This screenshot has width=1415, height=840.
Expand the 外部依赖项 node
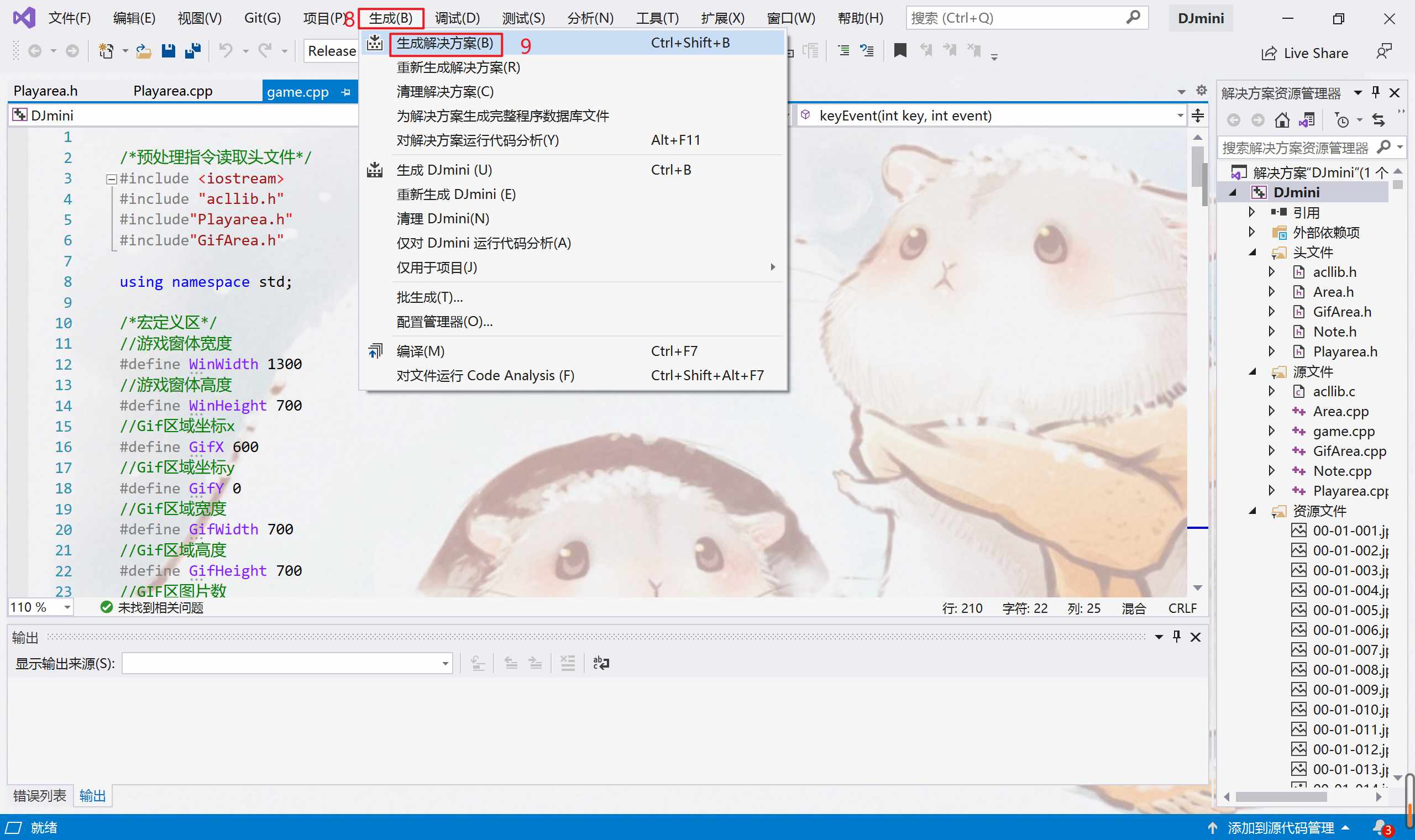pos(1252,232)
